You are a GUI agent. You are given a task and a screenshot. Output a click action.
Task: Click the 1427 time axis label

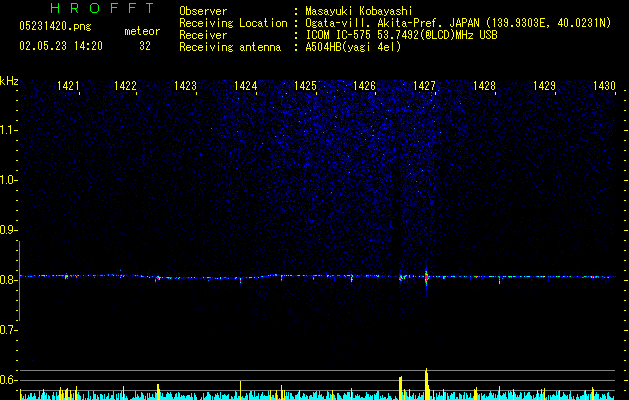[x=424, y=86]
